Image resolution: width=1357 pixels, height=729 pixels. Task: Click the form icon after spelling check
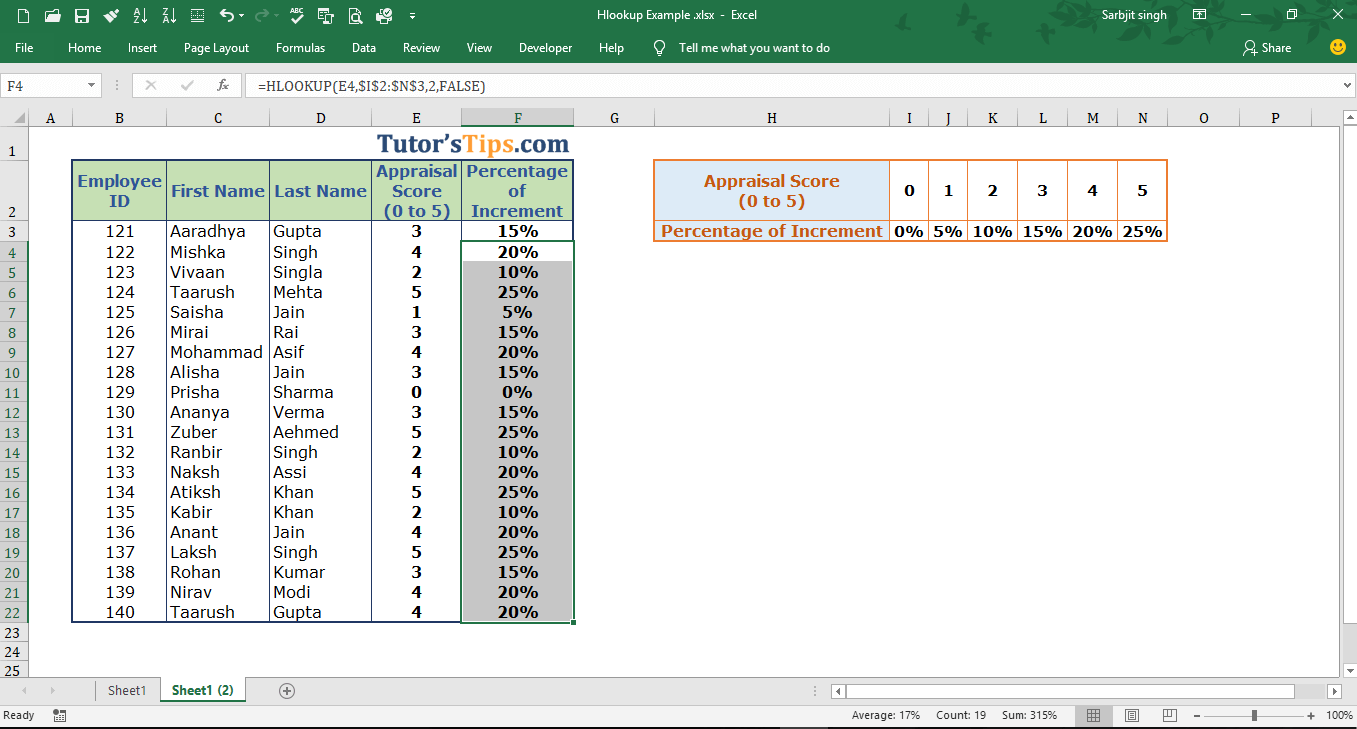[x=325, y=16]
